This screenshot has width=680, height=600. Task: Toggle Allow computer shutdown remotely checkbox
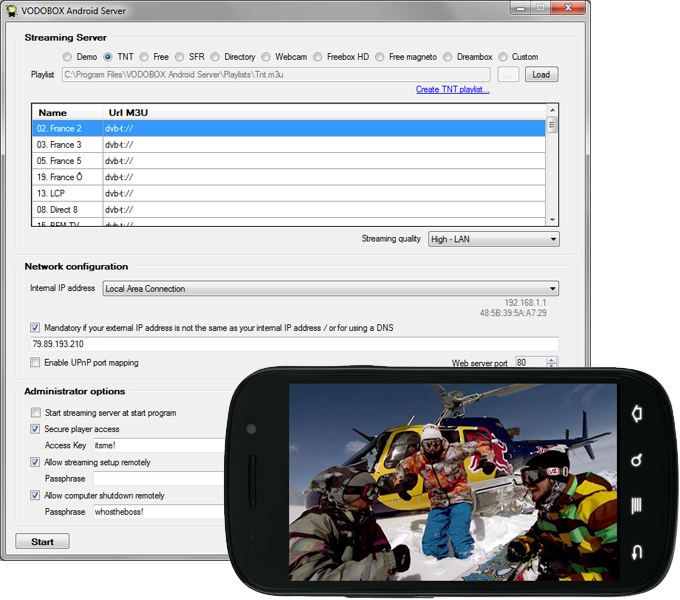(35, 495)
